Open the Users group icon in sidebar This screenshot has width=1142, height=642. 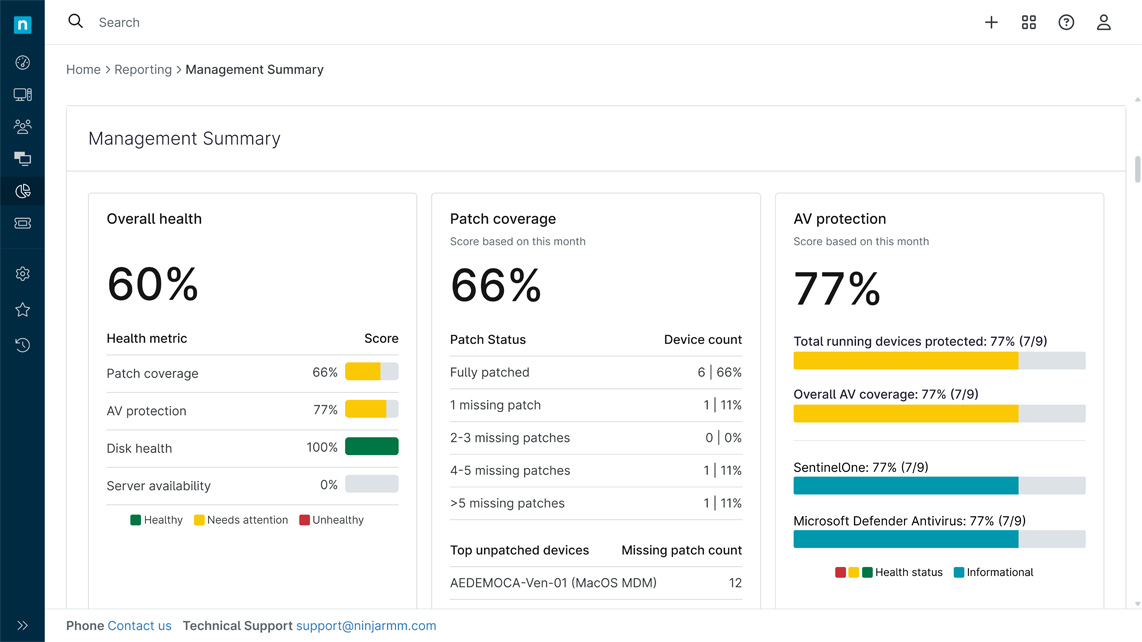pos(22,127)
